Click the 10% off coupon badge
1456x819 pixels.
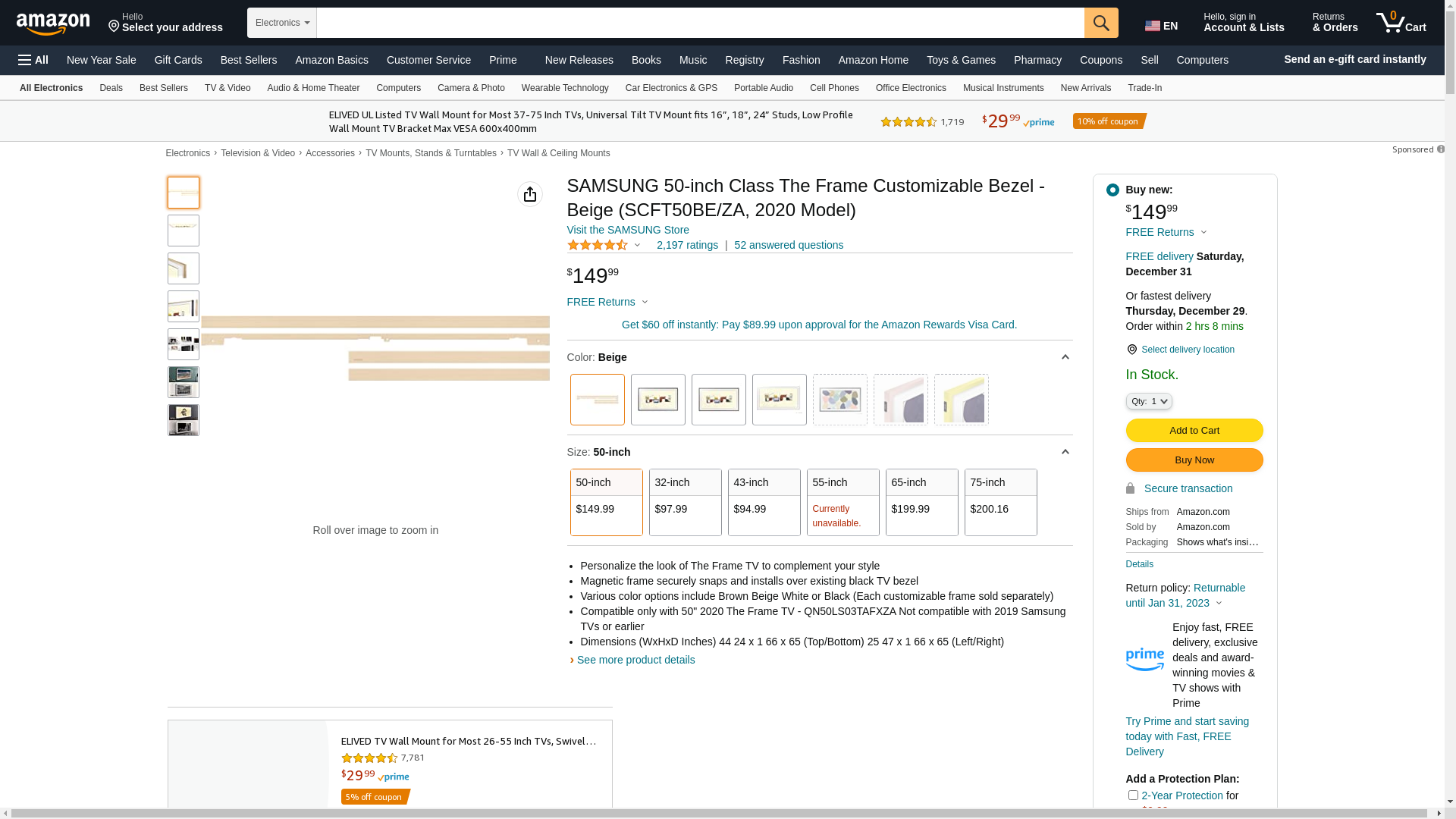[1109, 121]
